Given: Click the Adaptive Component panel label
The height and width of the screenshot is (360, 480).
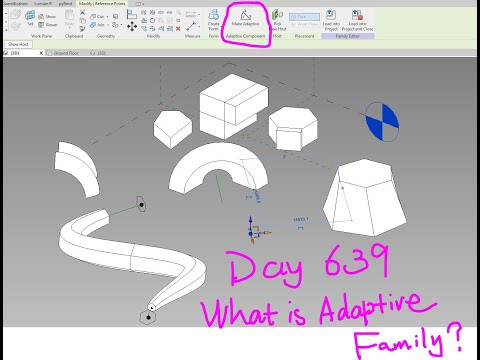Looking at the screenshot, I should 246,36.
